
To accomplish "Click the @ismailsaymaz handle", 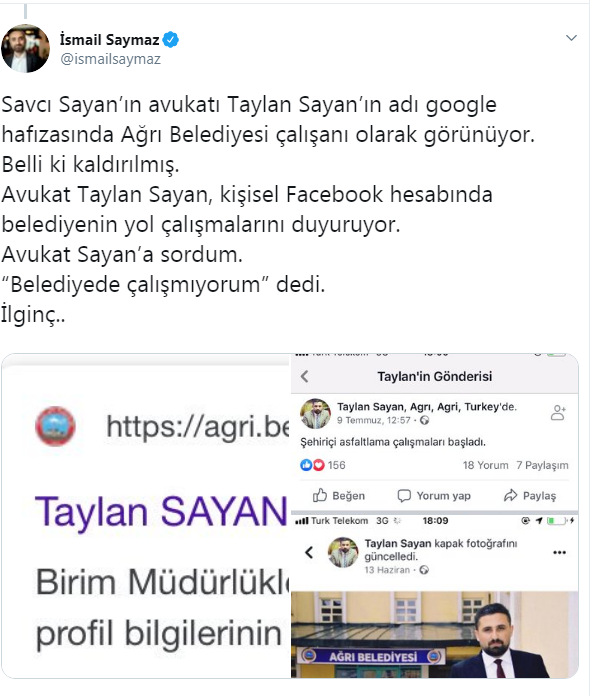I will pyautogui.click(x=110, y=59).
